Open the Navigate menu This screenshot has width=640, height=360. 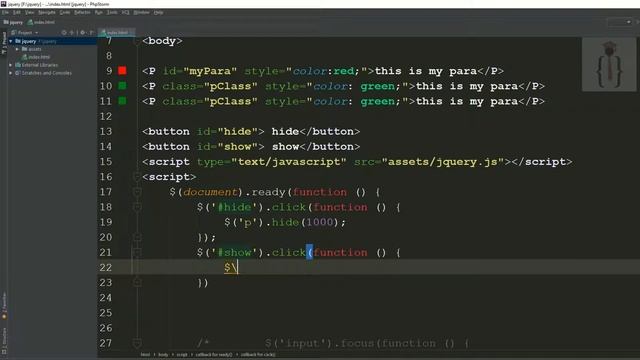[47, 13]
